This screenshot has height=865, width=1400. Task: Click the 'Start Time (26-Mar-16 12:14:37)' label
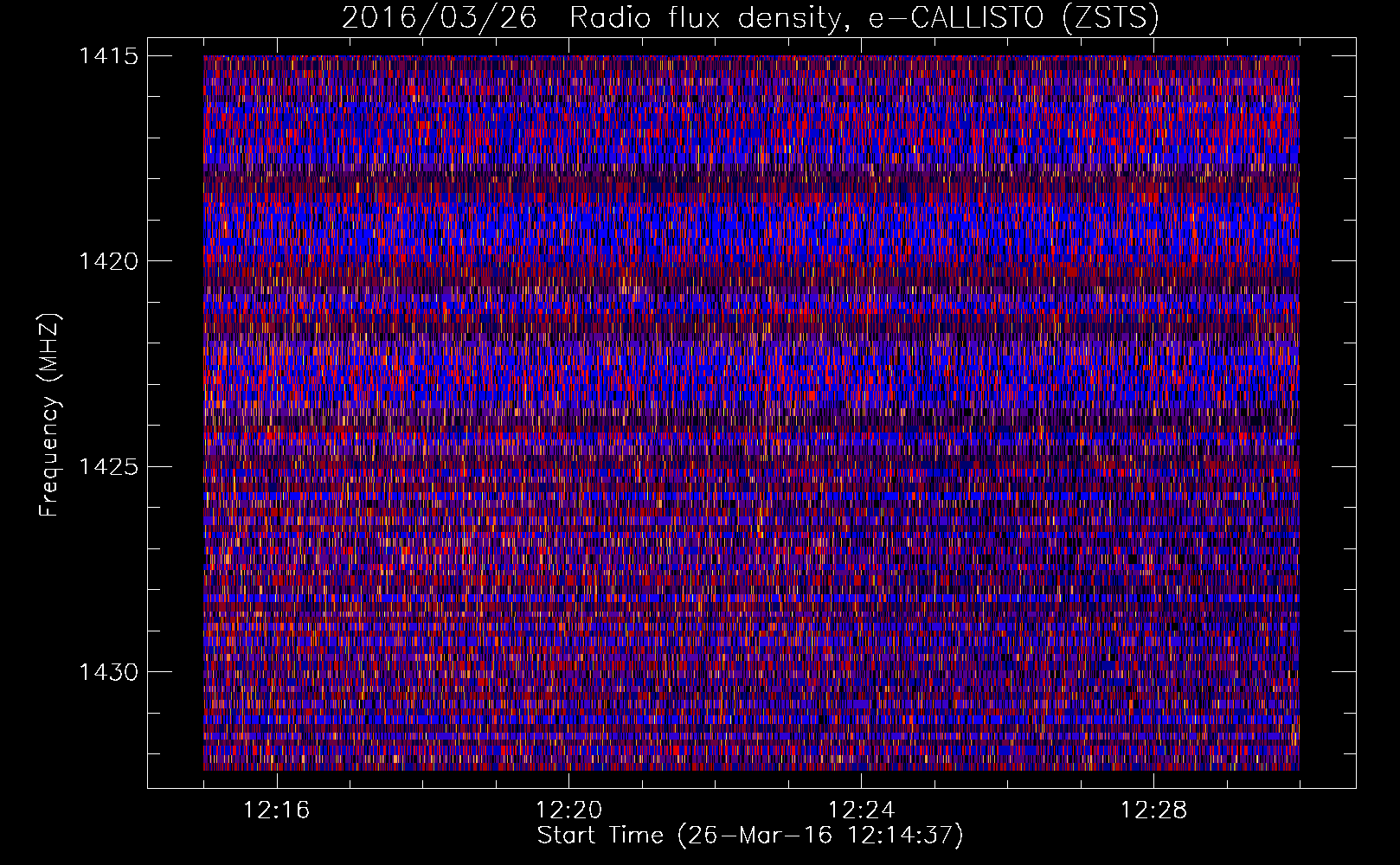pyautogui.click(x=750, y=836)
